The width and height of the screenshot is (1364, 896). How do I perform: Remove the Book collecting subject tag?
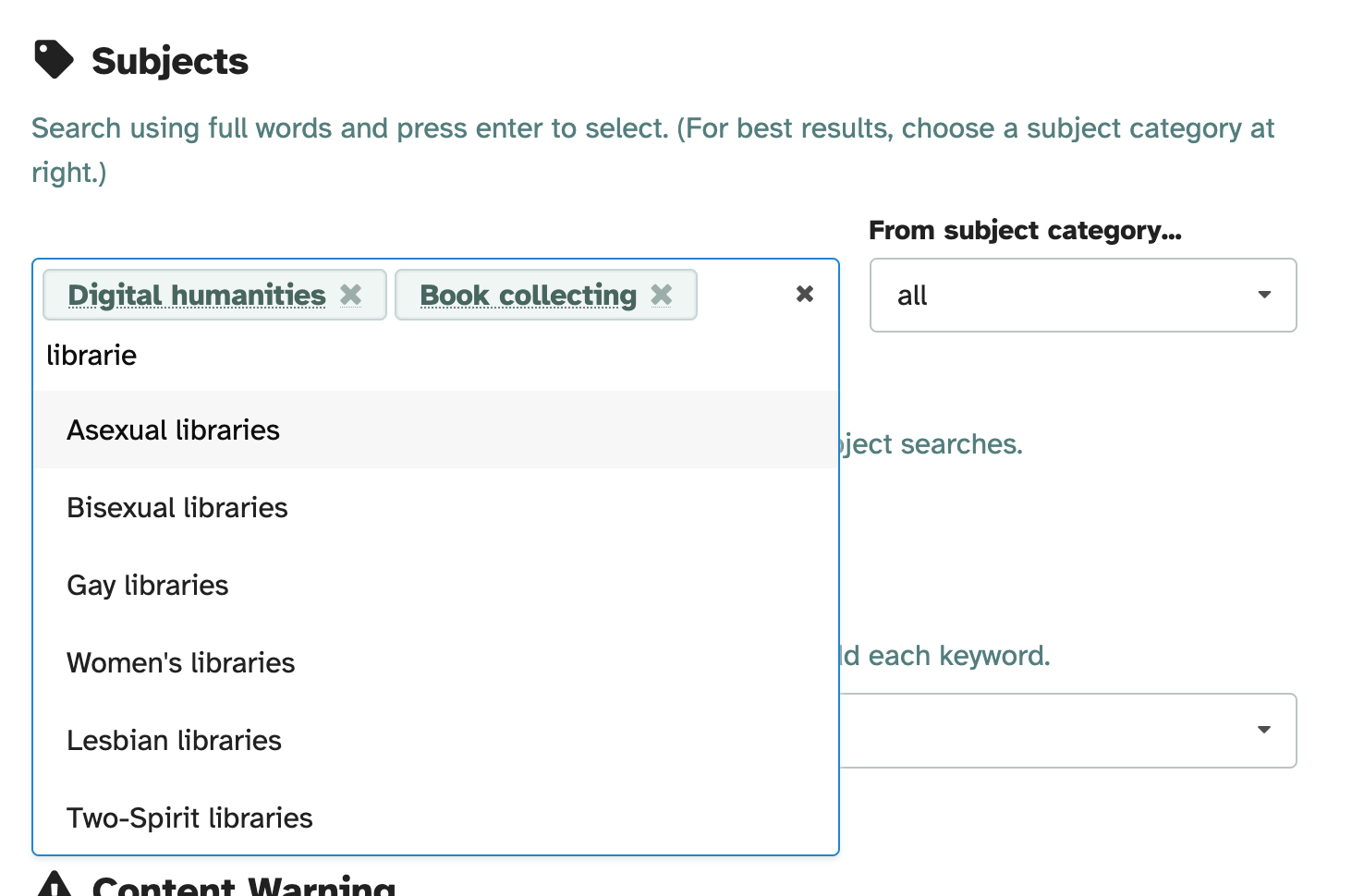tap(662, 295)
